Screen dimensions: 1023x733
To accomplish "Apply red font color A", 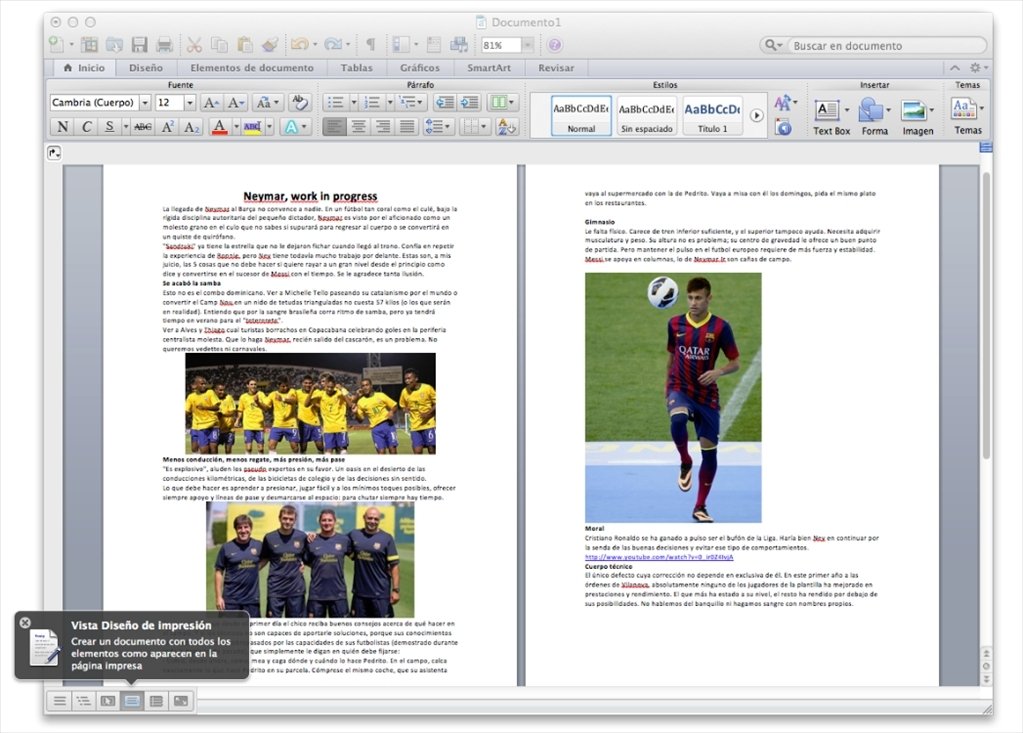I will 219,127.
